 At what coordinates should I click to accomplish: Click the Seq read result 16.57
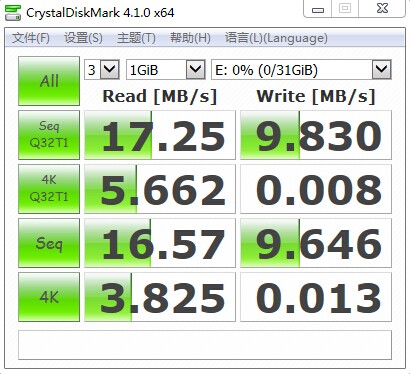pyautogui.click(x=160, y=243)
